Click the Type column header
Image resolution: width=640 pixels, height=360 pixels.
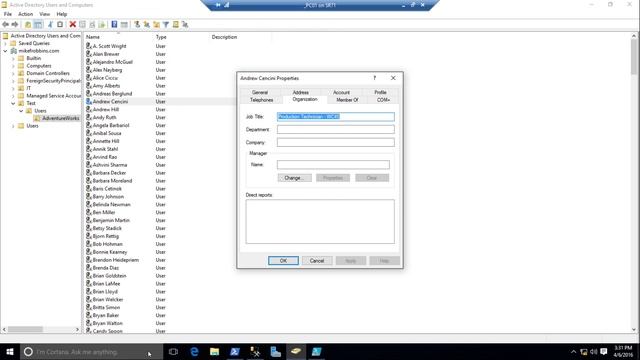181,37
